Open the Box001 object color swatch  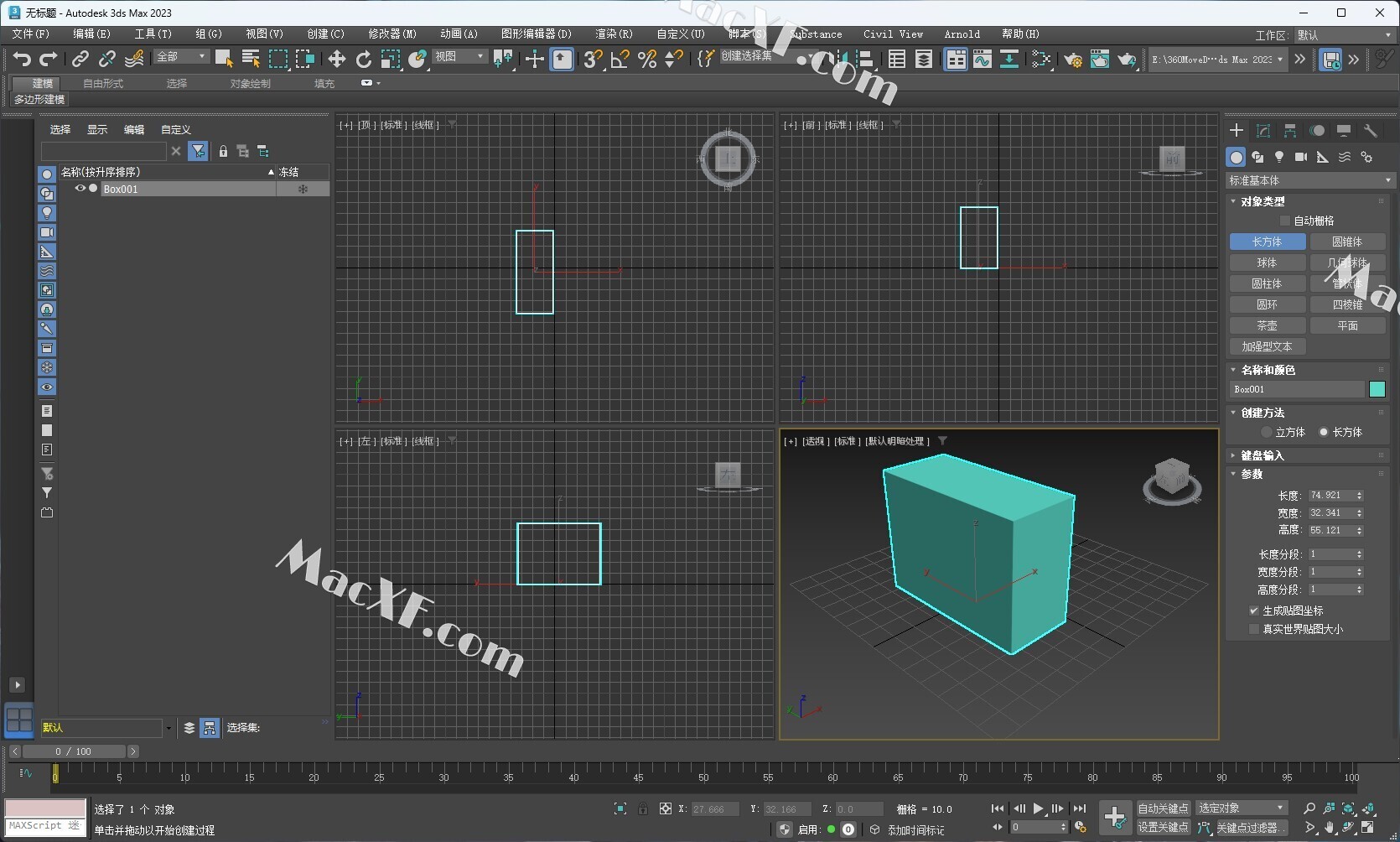[1377, 389]
